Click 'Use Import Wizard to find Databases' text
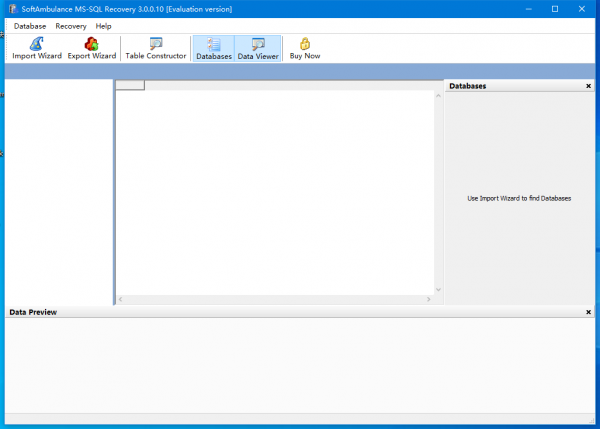This screenshot has height=429, width=600. [x=519, y=198]
